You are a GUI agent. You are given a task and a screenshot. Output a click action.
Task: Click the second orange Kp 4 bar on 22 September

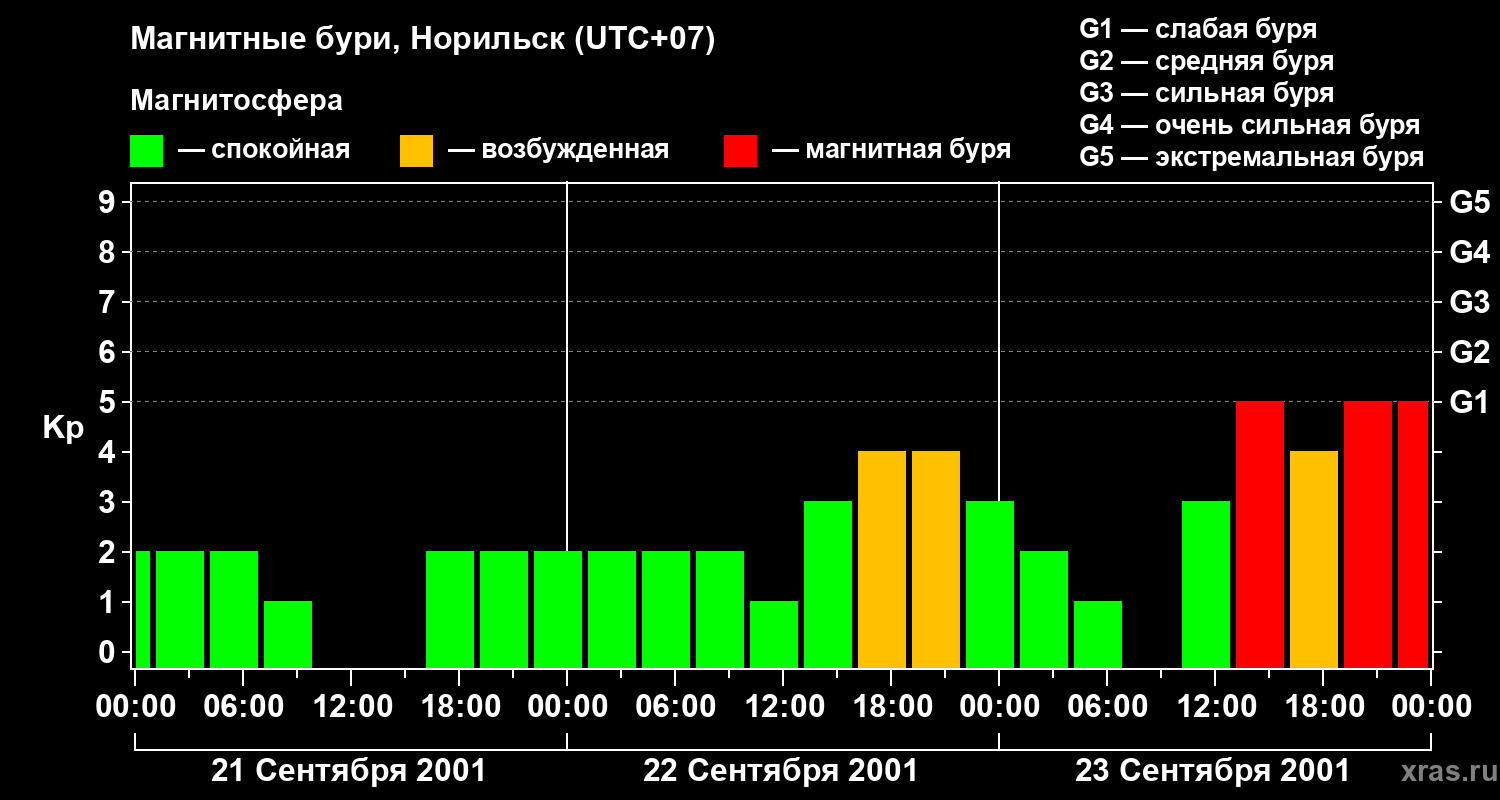coord(936,559)
